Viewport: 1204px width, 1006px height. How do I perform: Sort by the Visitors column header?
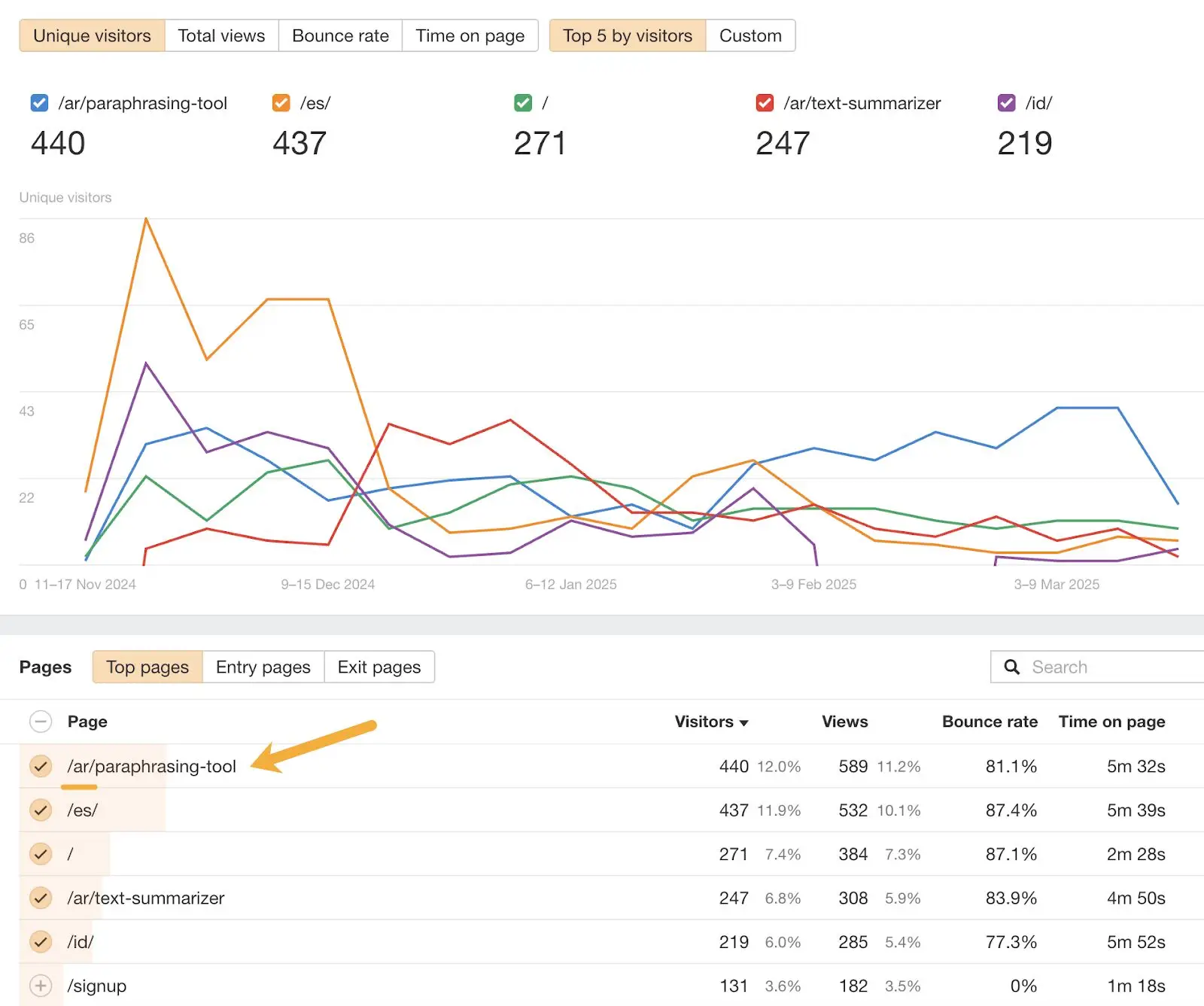tap(711, 722)
